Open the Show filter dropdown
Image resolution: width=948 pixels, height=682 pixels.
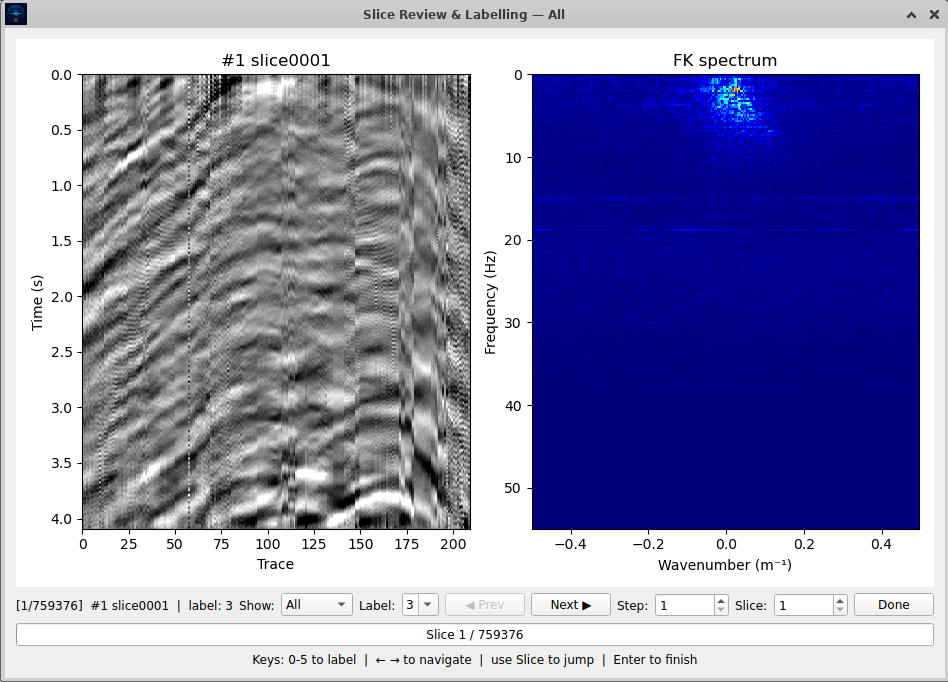317,605
